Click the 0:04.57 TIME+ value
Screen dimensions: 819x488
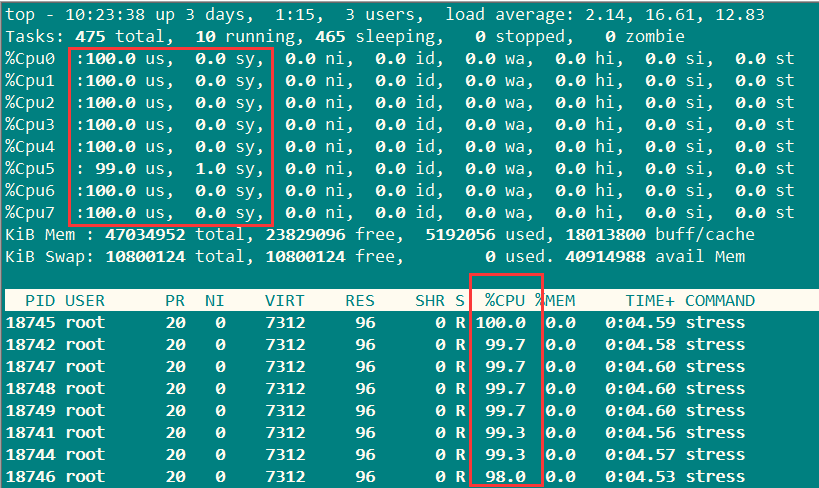[x=640, y=454]
